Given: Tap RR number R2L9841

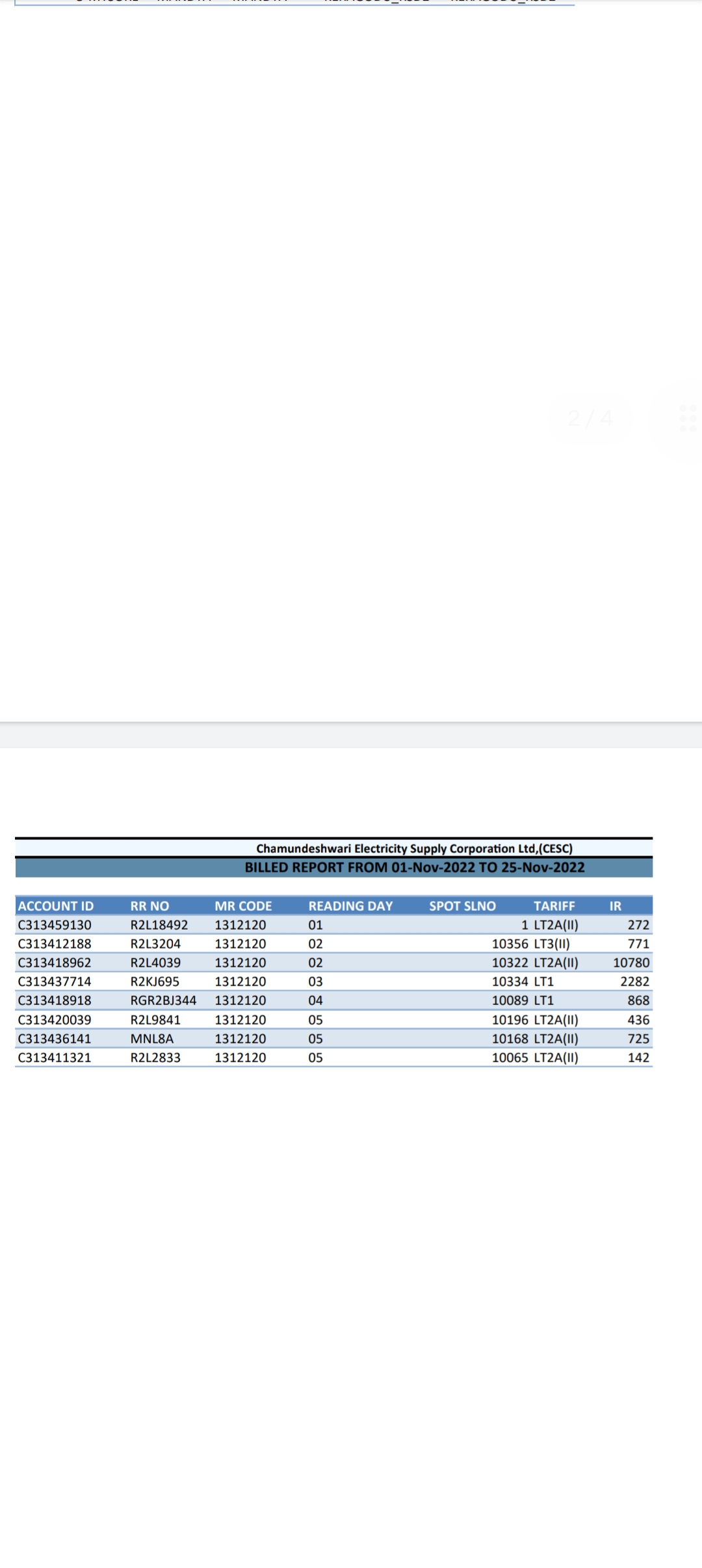Looking at the screenshot, I should coord(155,1019).
